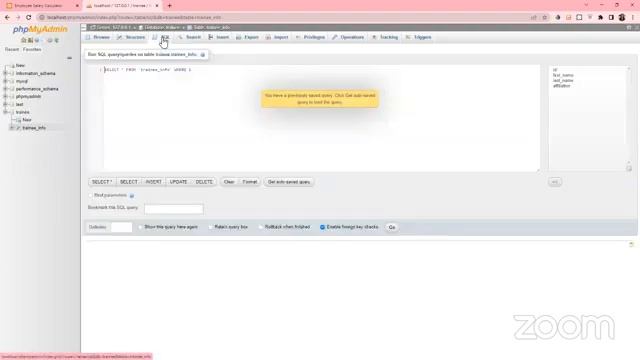Enable Rollback when finished checkbox
The image size is (640, 360).
pyautogui.click(x=261, y=227)
